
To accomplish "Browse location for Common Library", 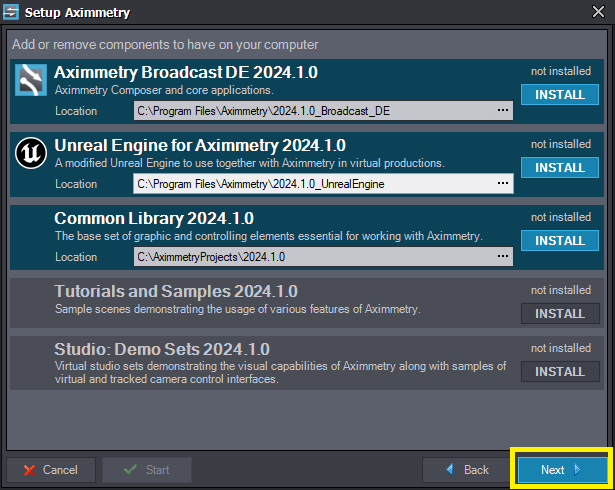I will 502,257.
